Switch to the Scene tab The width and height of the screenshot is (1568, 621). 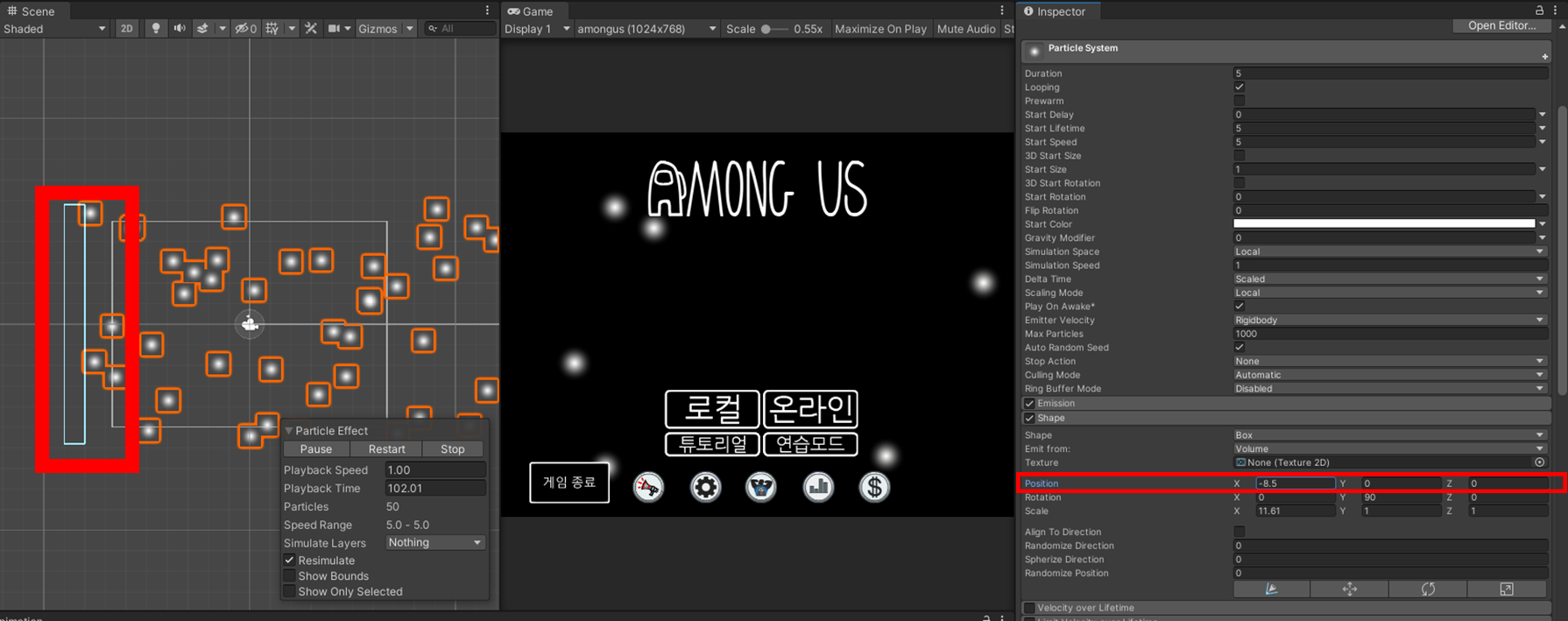pyautogui.click(x=32, y=11)
